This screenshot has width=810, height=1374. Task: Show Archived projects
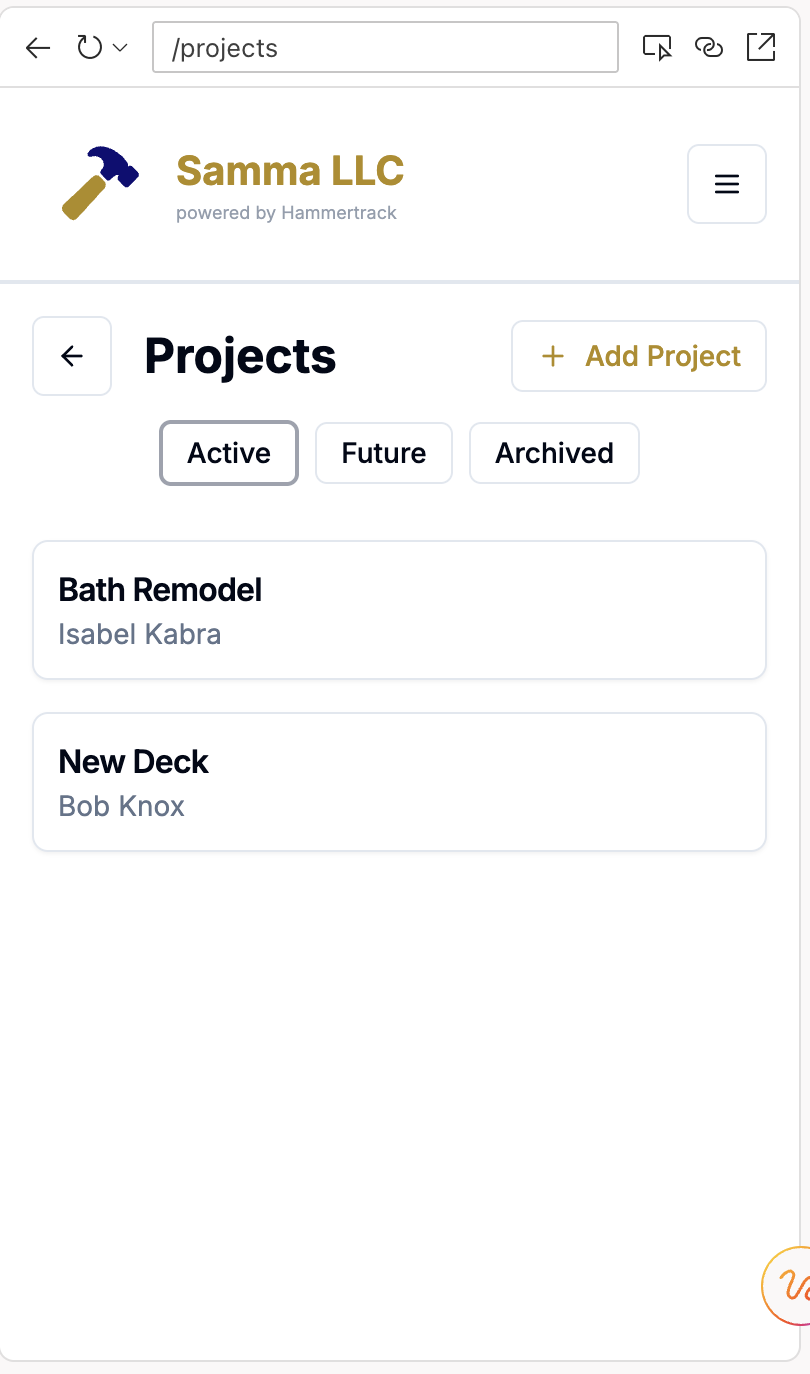(x=554, y=453)
